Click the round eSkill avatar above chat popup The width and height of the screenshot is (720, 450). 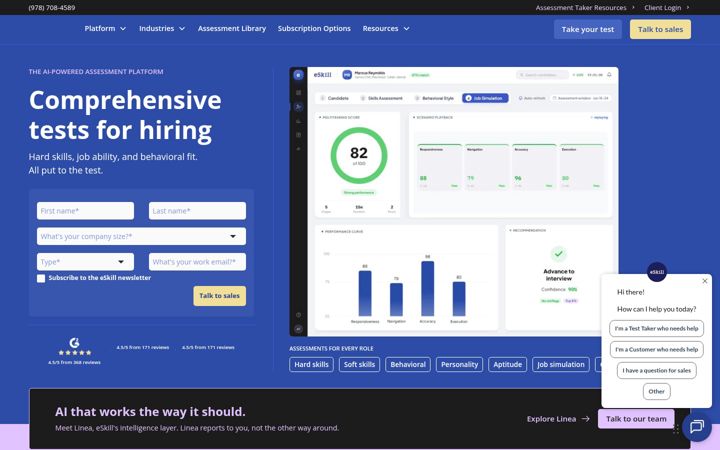[657, 272]
